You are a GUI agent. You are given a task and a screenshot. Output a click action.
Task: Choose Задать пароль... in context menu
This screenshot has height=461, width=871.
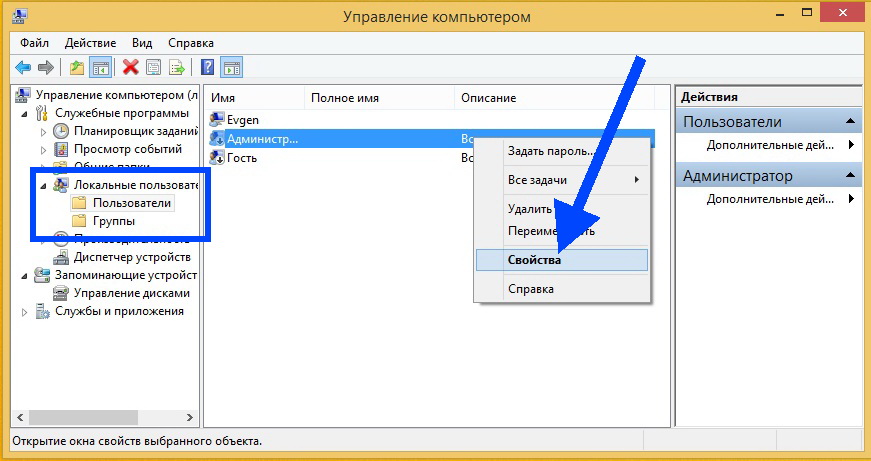[x=562, y=151]
